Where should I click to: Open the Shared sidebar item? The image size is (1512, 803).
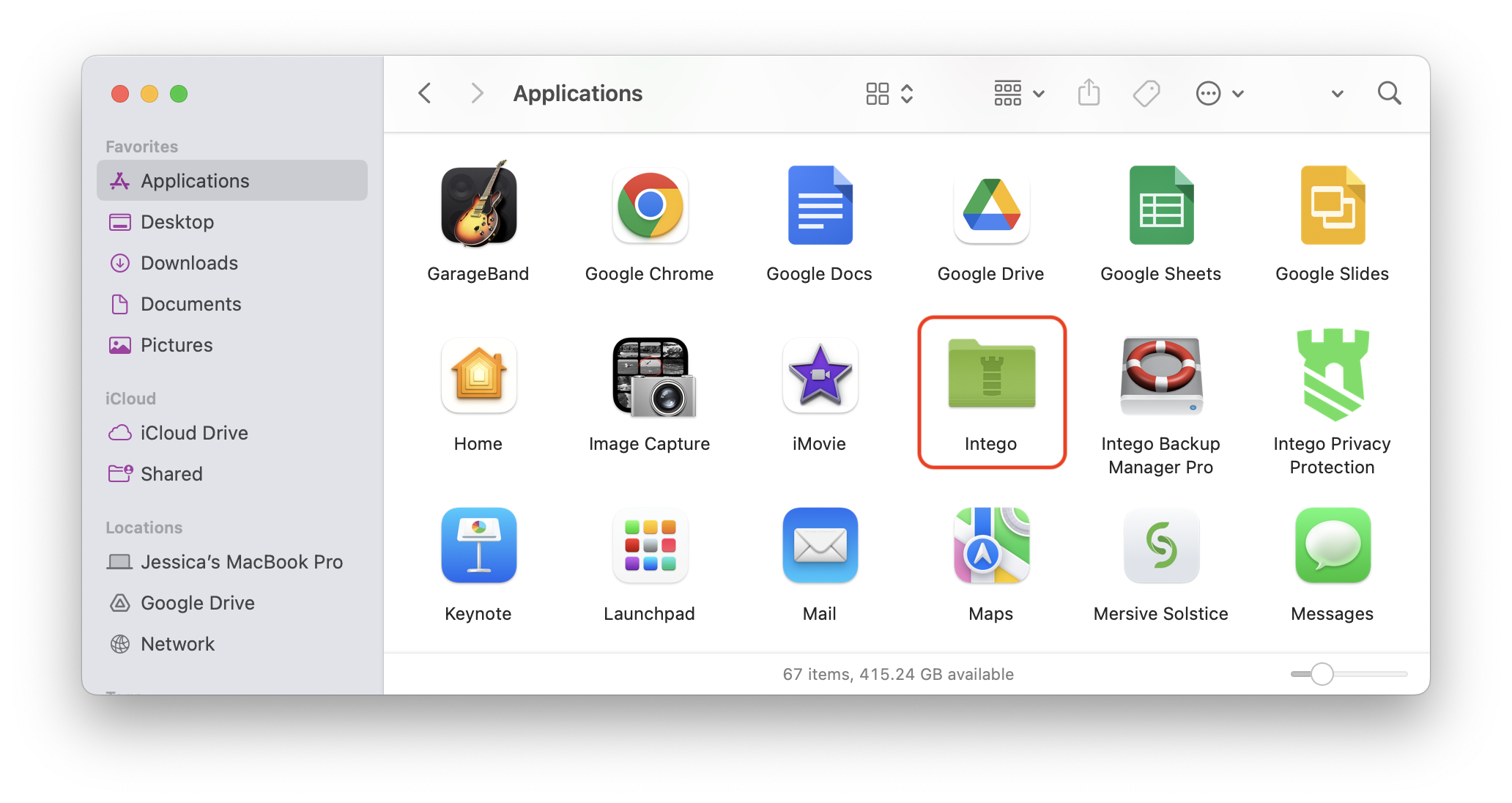pos(232,473)
